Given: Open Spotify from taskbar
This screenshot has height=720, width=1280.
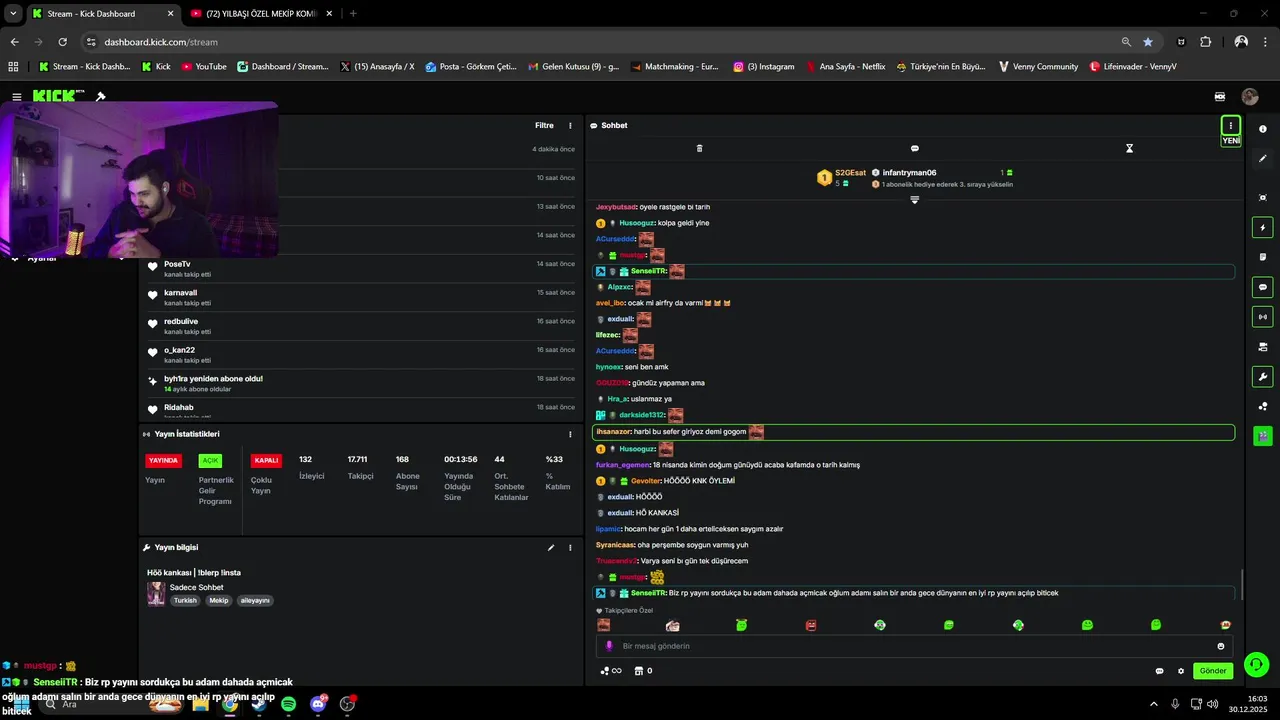Looking at the screenshot, I should (288, 704).
